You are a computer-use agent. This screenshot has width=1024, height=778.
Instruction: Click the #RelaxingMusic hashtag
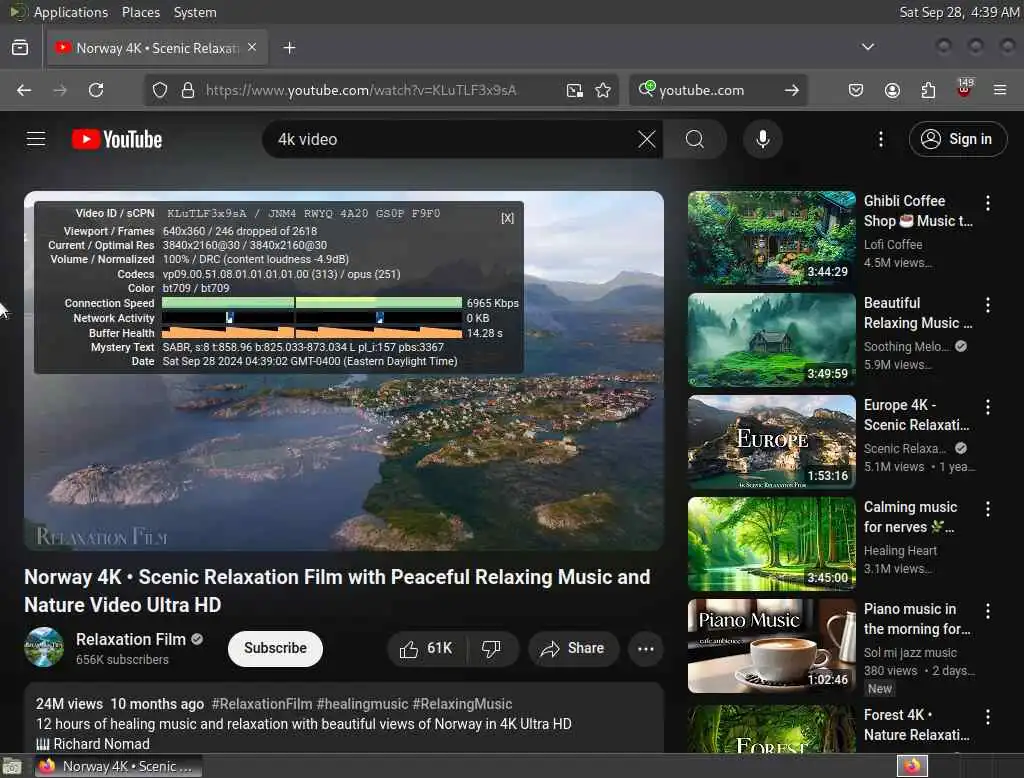pyautogui.click(x=462, y=704)
